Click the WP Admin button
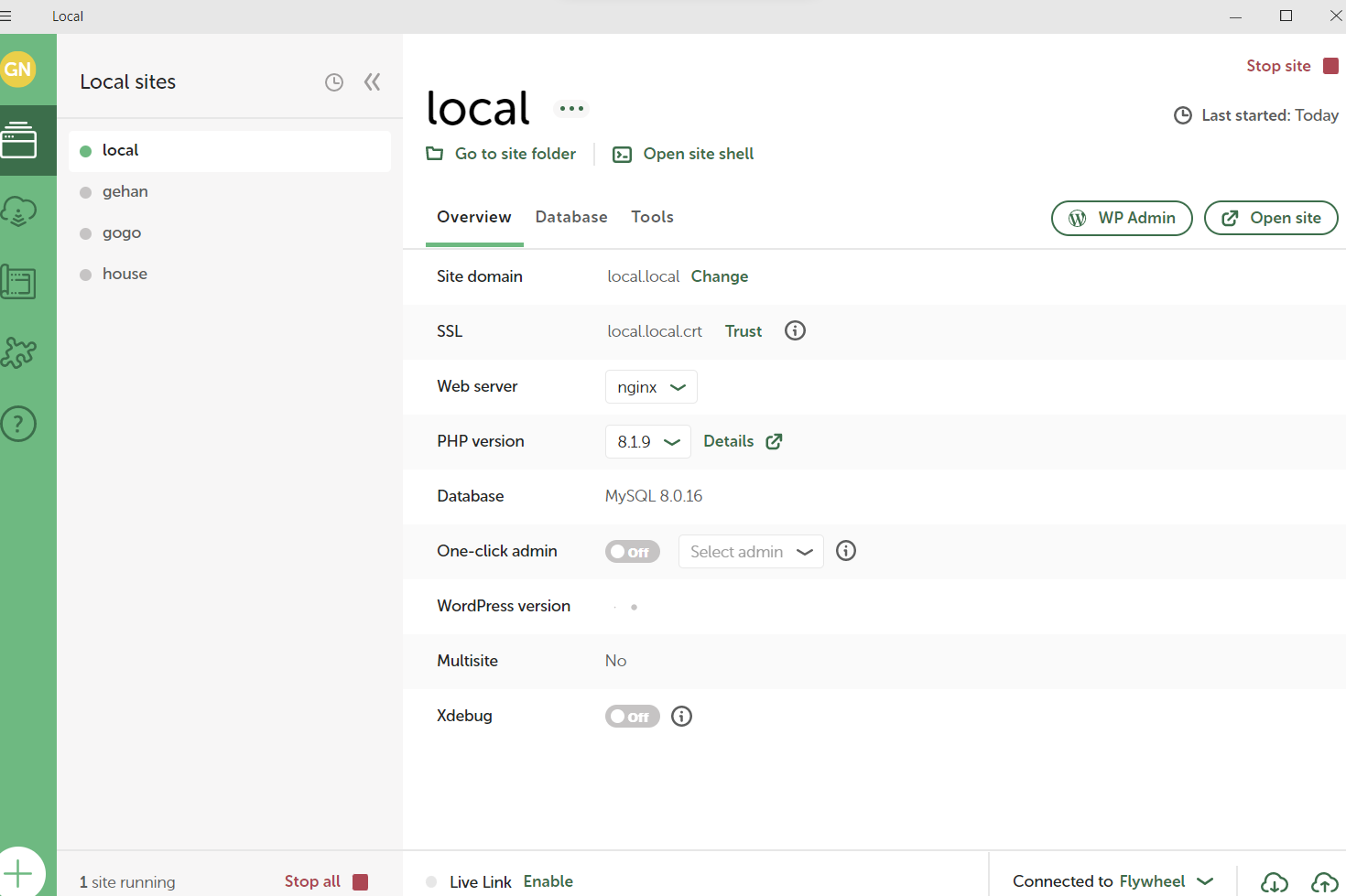The height and width of the screenshot is (896, 1346). [x=1122, y=218]
